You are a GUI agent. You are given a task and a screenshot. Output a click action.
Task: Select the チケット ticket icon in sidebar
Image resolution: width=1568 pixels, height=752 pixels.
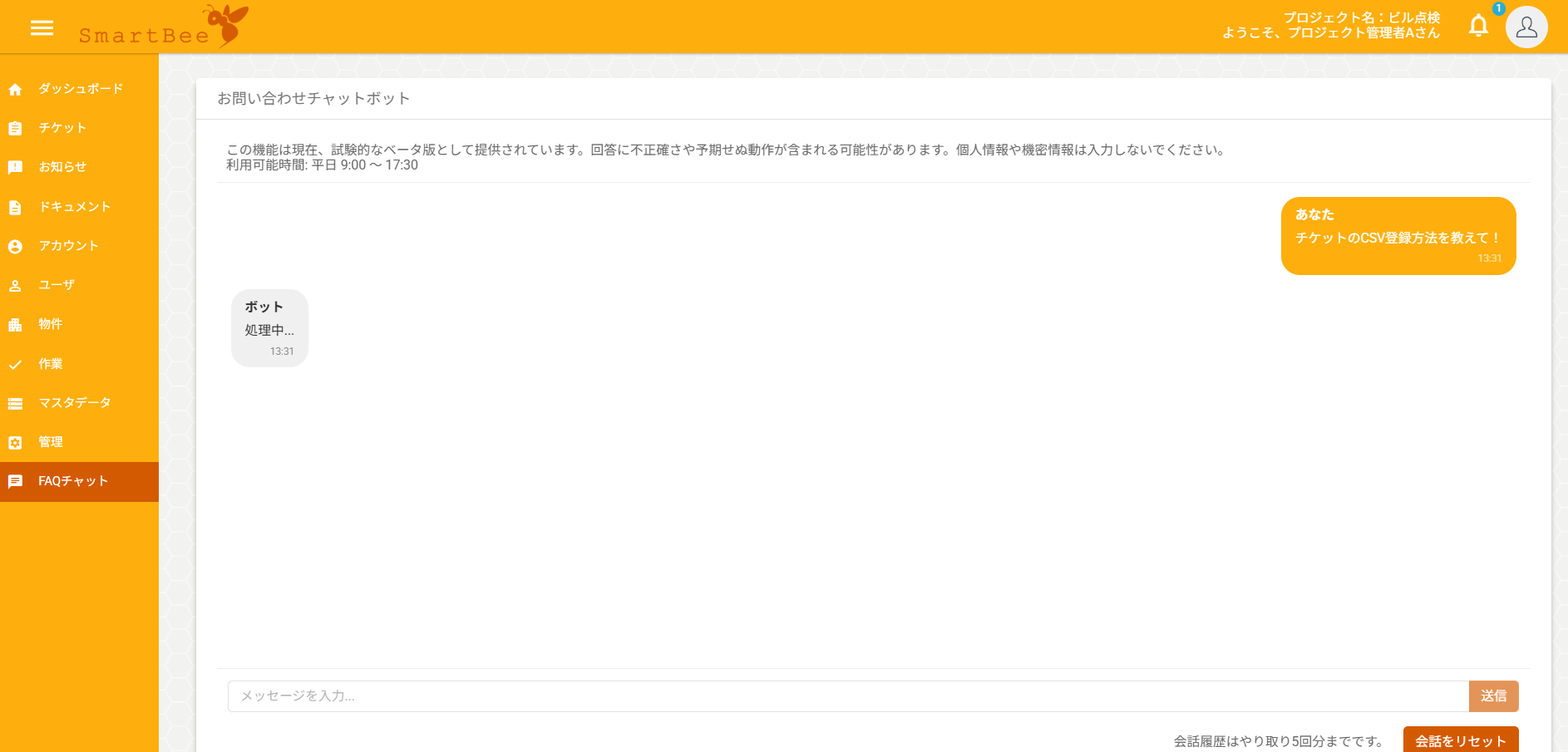(x=15, y=128)
